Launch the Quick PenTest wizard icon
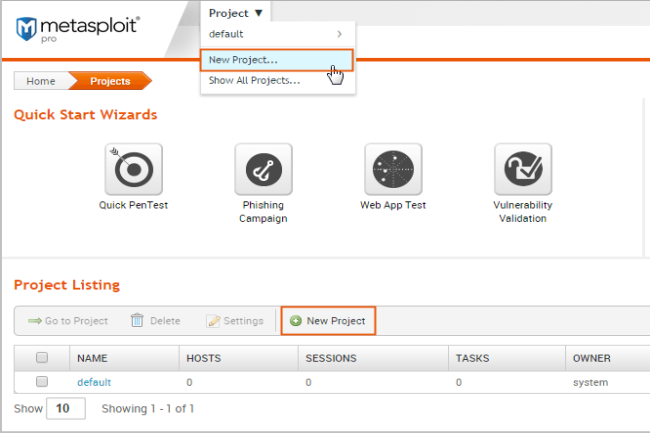The height and width of the screenshot is (433, 650). pos(134,171)
